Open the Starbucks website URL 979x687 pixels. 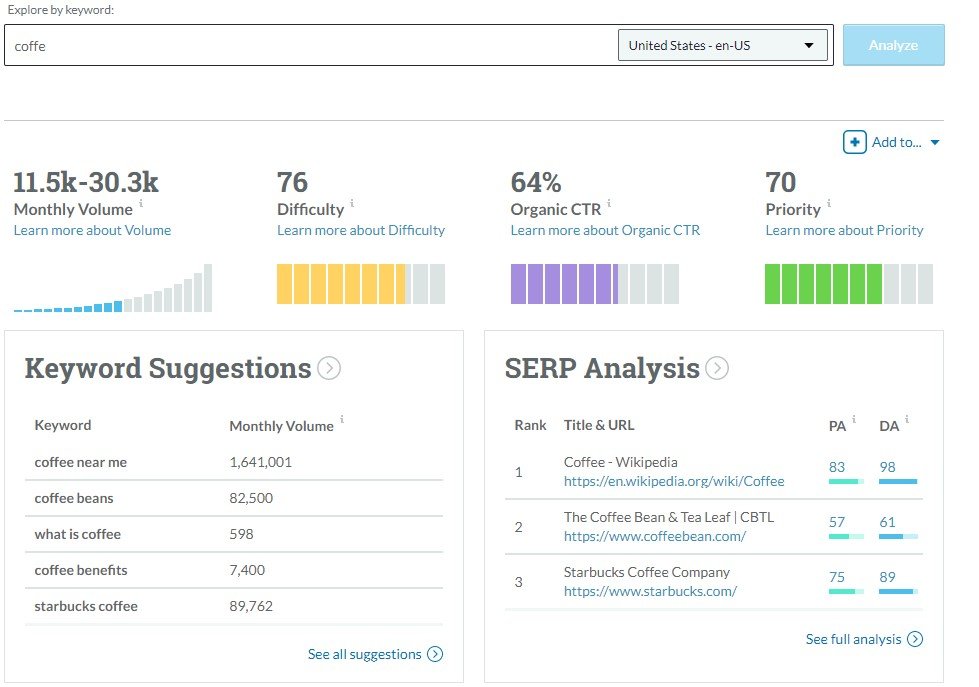(650, 591)
